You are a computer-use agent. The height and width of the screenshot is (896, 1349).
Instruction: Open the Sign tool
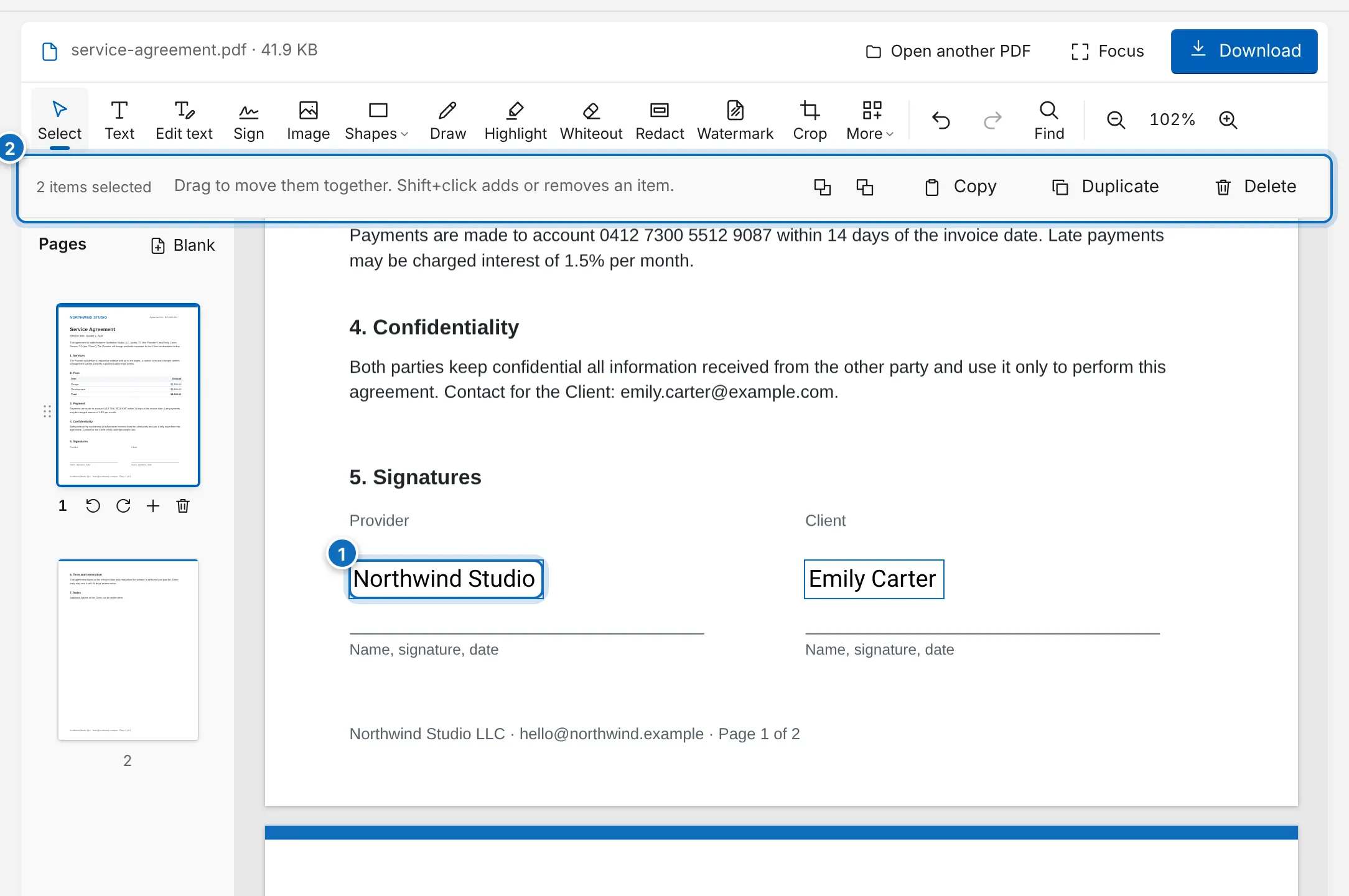(249, 119)
